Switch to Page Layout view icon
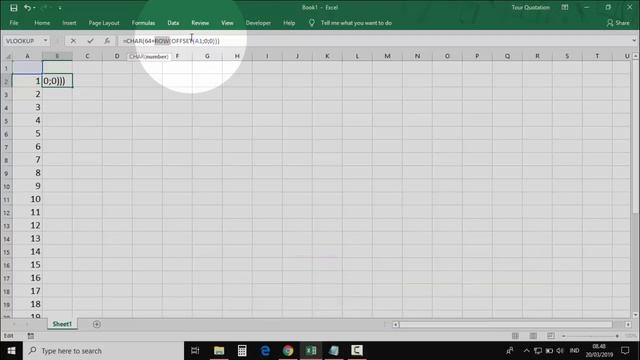The image size is (640, 360). click(x=533, y=336)
